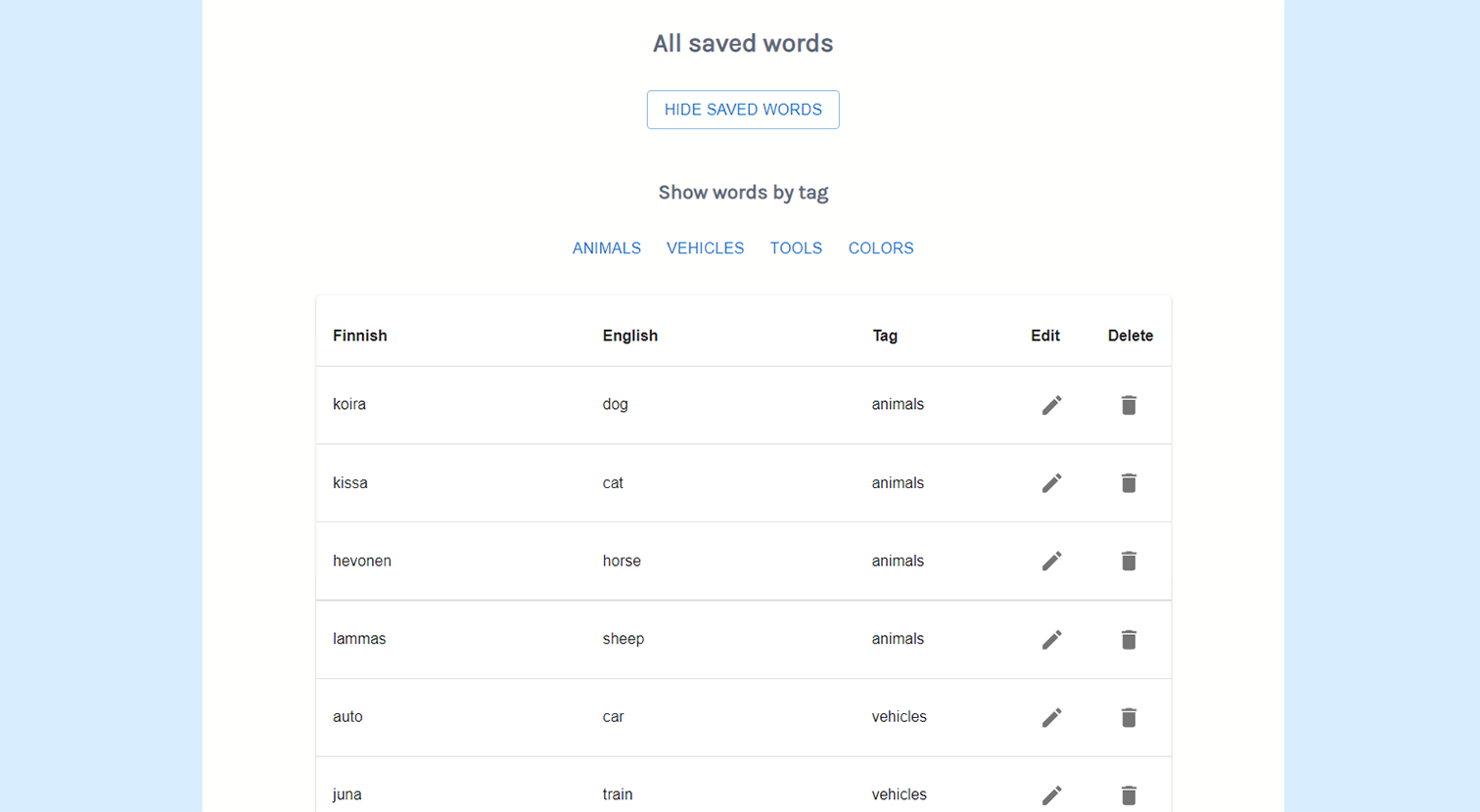Click the Delete trash icon for koira

click(1129, 404)
